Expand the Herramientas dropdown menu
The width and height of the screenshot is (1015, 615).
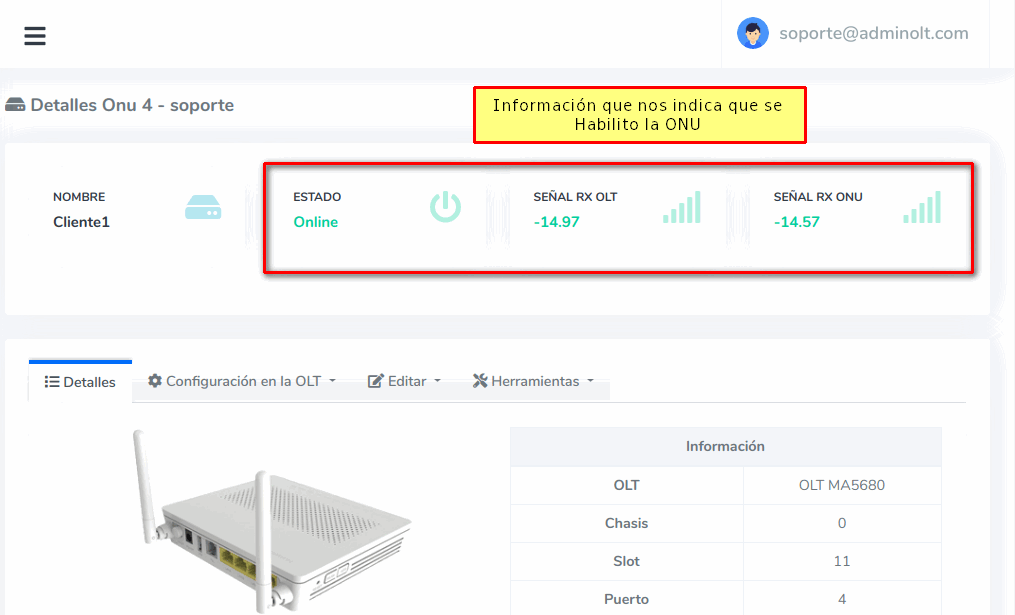(x=533, y=381)
